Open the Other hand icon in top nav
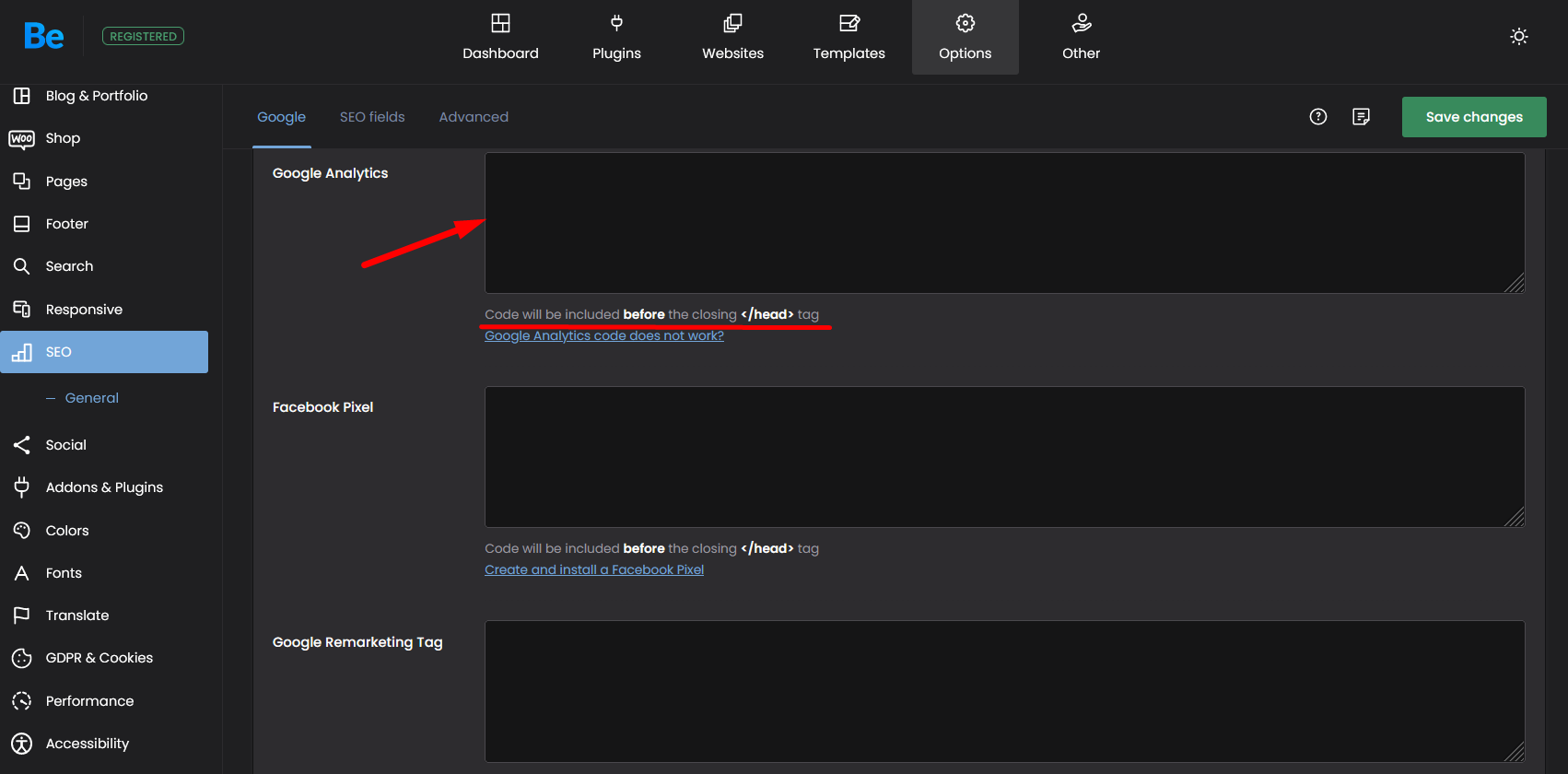 (x=1081, y=23)
